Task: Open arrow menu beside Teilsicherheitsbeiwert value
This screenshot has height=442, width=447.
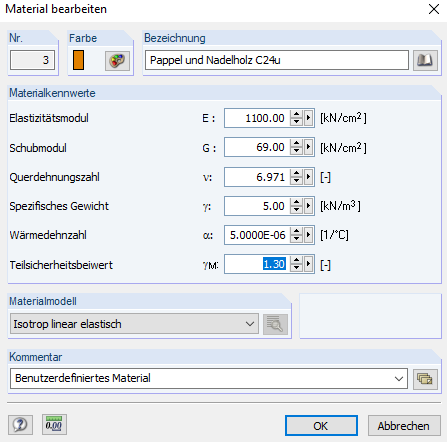Action: [309, 264]
